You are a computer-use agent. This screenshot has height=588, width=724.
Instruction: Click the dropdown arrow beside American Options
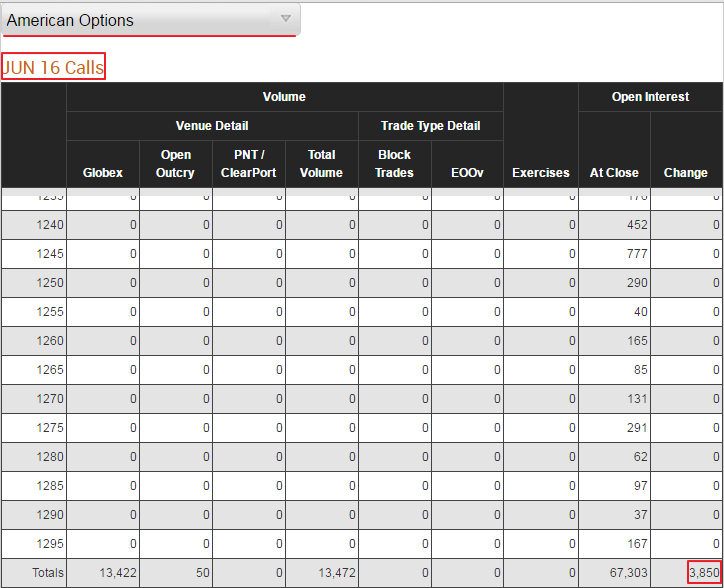click(x=286, y=18)
